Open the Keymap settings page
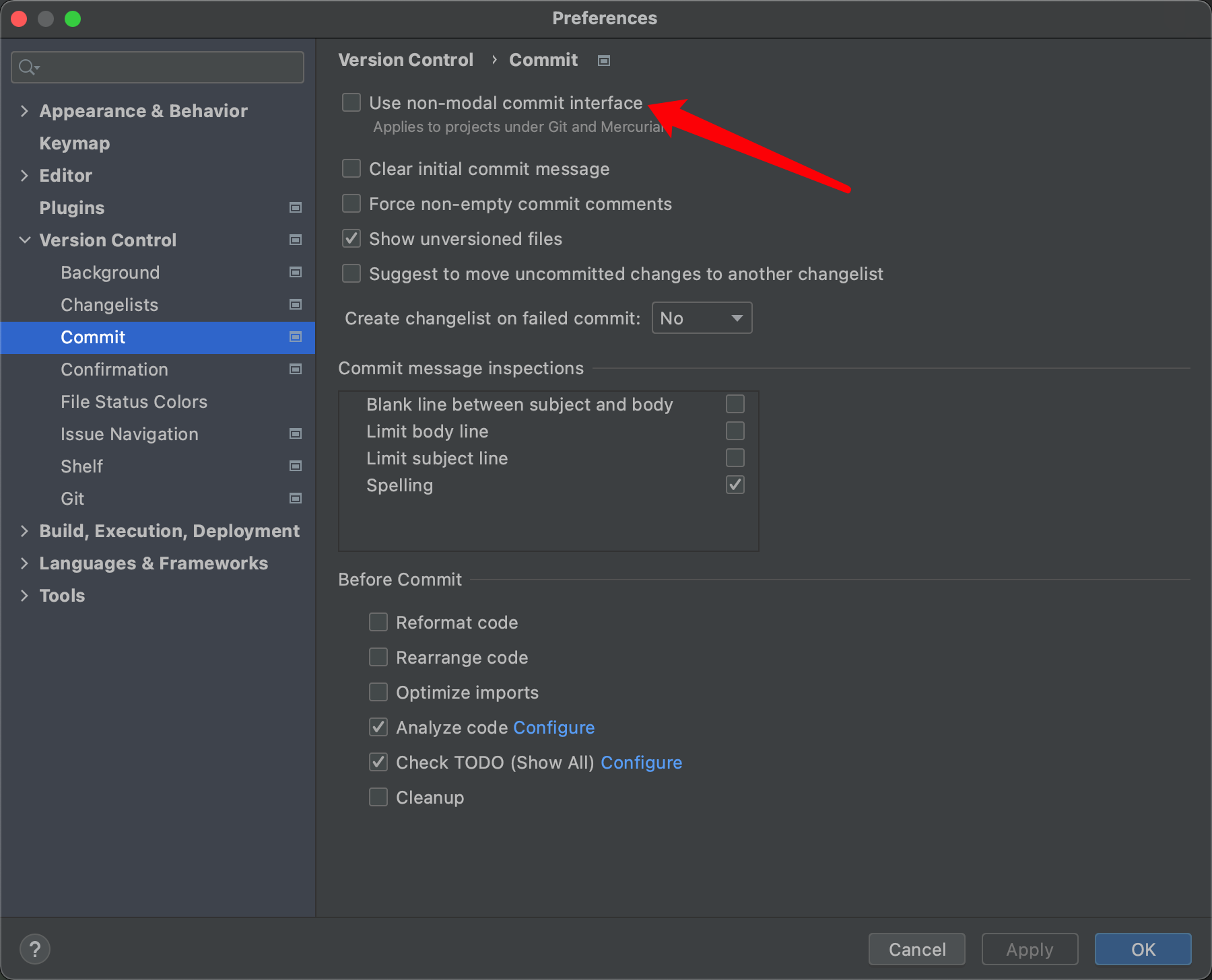This screenshot has width=1212, height=980. tap(74, 143)
